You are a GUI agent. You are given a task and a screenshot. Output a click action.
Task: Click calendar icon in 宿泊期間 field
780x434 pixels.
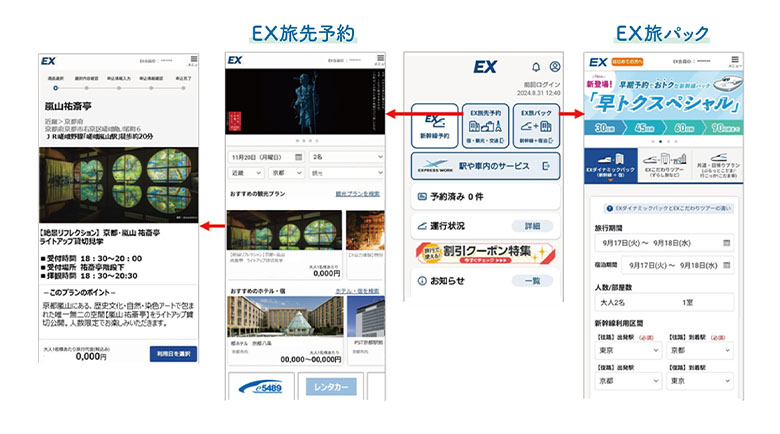[x=726, y=267]
